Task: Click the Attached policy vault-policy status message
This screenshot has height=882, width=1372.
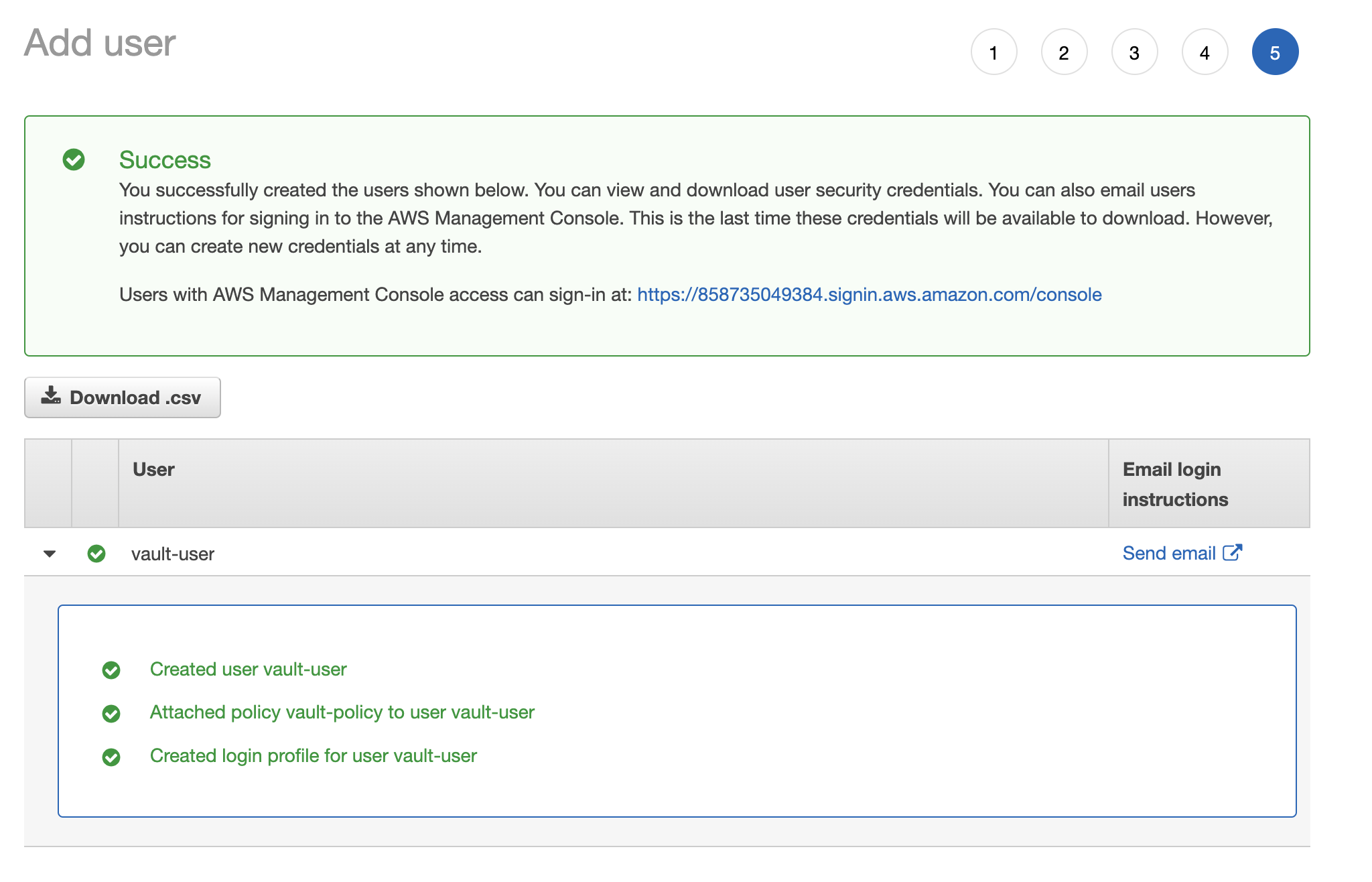Action: click(x=342, y=712)
